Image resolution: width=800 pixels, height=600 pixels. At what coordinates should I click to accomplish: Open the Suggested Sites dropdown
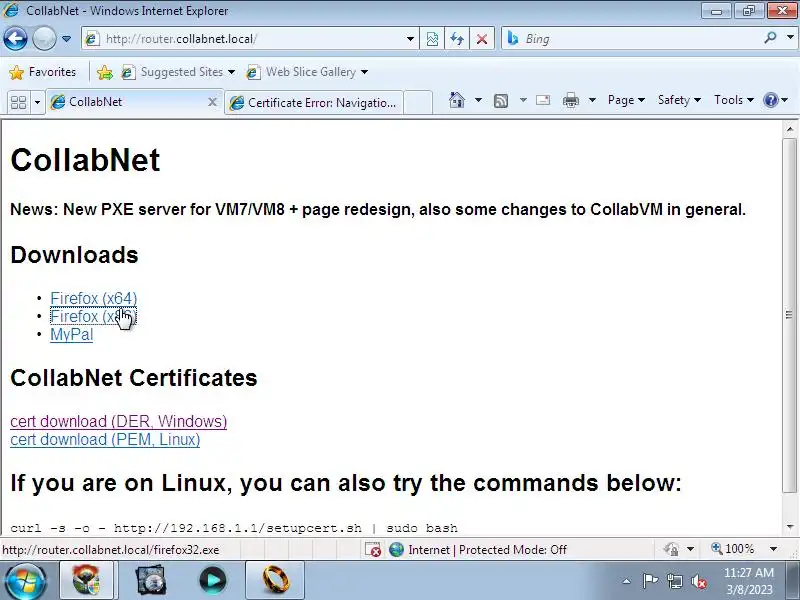tap(179, 72)
